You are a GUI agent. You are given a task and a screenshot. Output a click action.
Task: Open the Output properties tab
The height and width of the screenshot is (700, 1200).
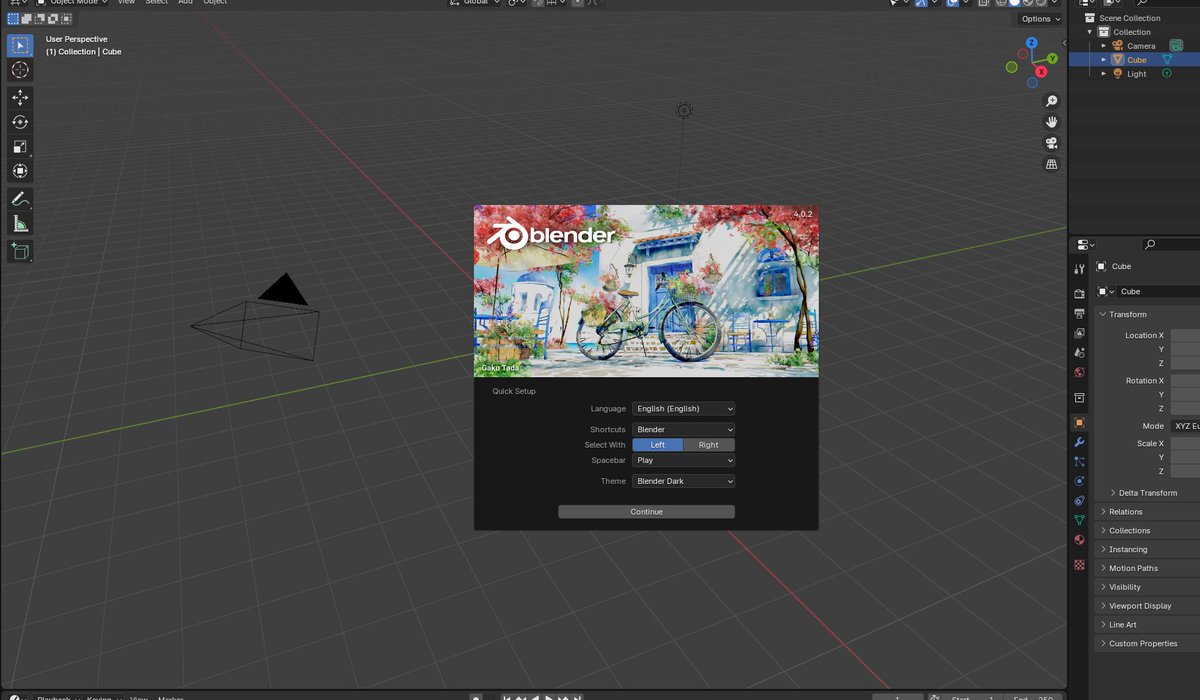pos(1079,314)
